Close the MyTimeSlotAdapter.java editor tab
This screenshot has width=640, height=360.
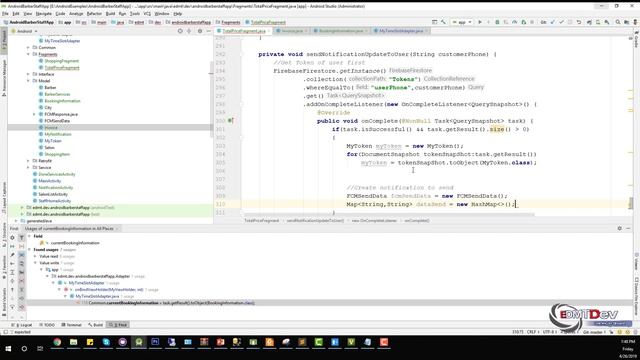427,31
